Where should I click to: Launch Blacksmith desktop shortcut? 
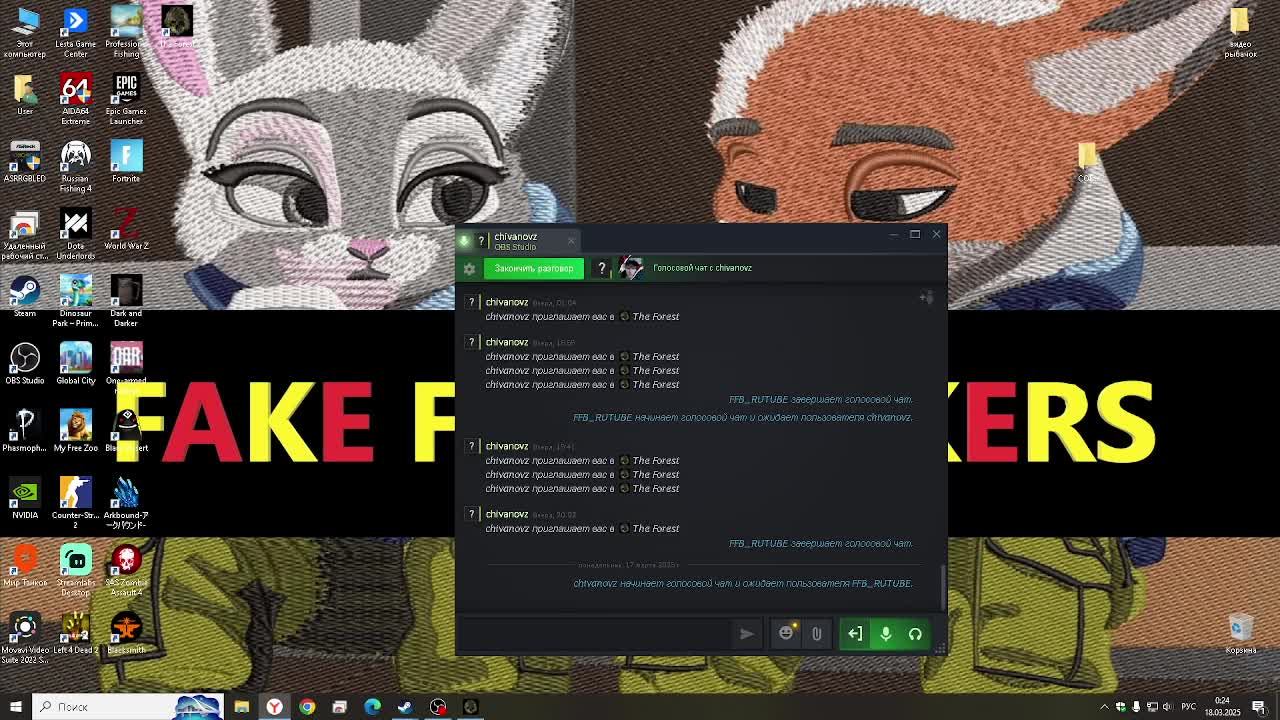tap(126, 633)
